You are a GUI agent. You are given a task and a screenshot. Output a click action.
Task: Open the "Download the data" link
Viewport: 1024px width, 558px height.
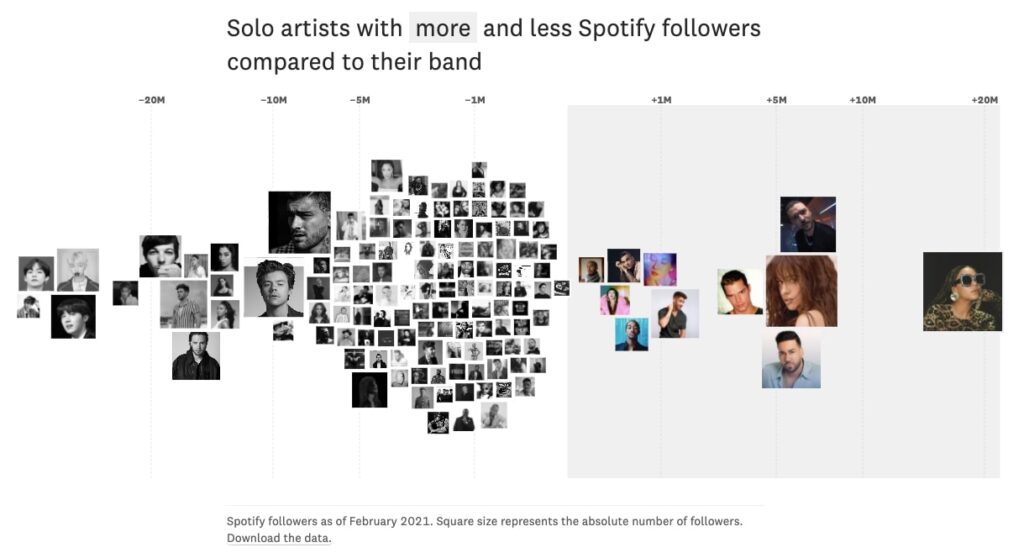click(278, 538)
